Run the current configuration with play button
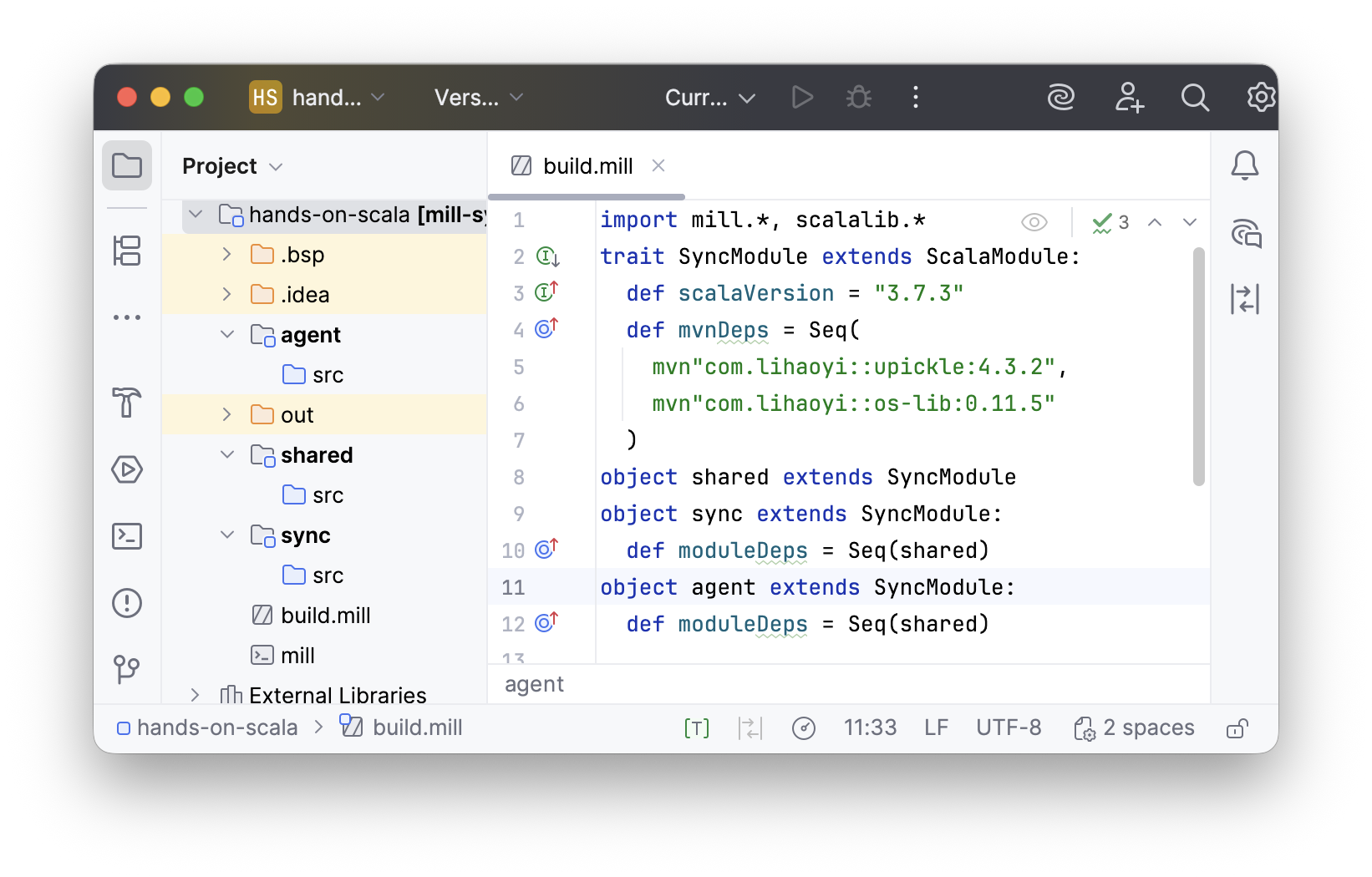 [x=802, y=97]
